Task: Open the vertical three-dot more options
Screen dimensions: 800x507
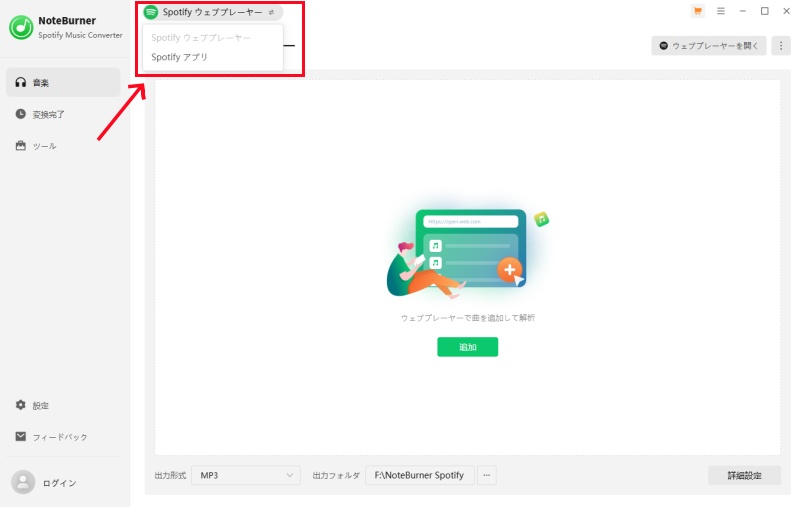Action: click(781, 46)
